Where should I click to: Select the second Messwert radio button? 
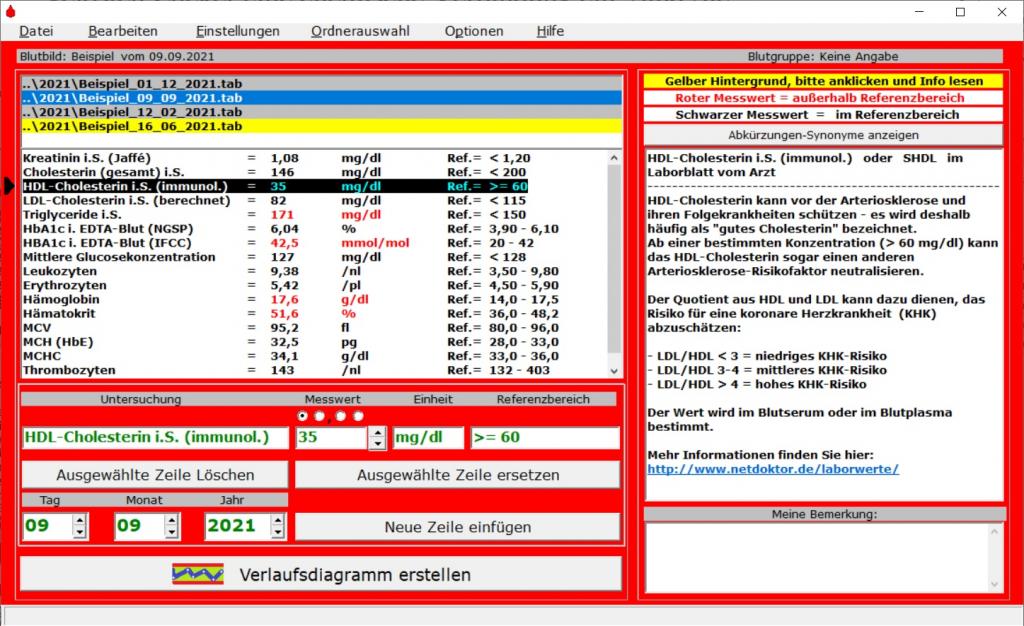(321, 415)
